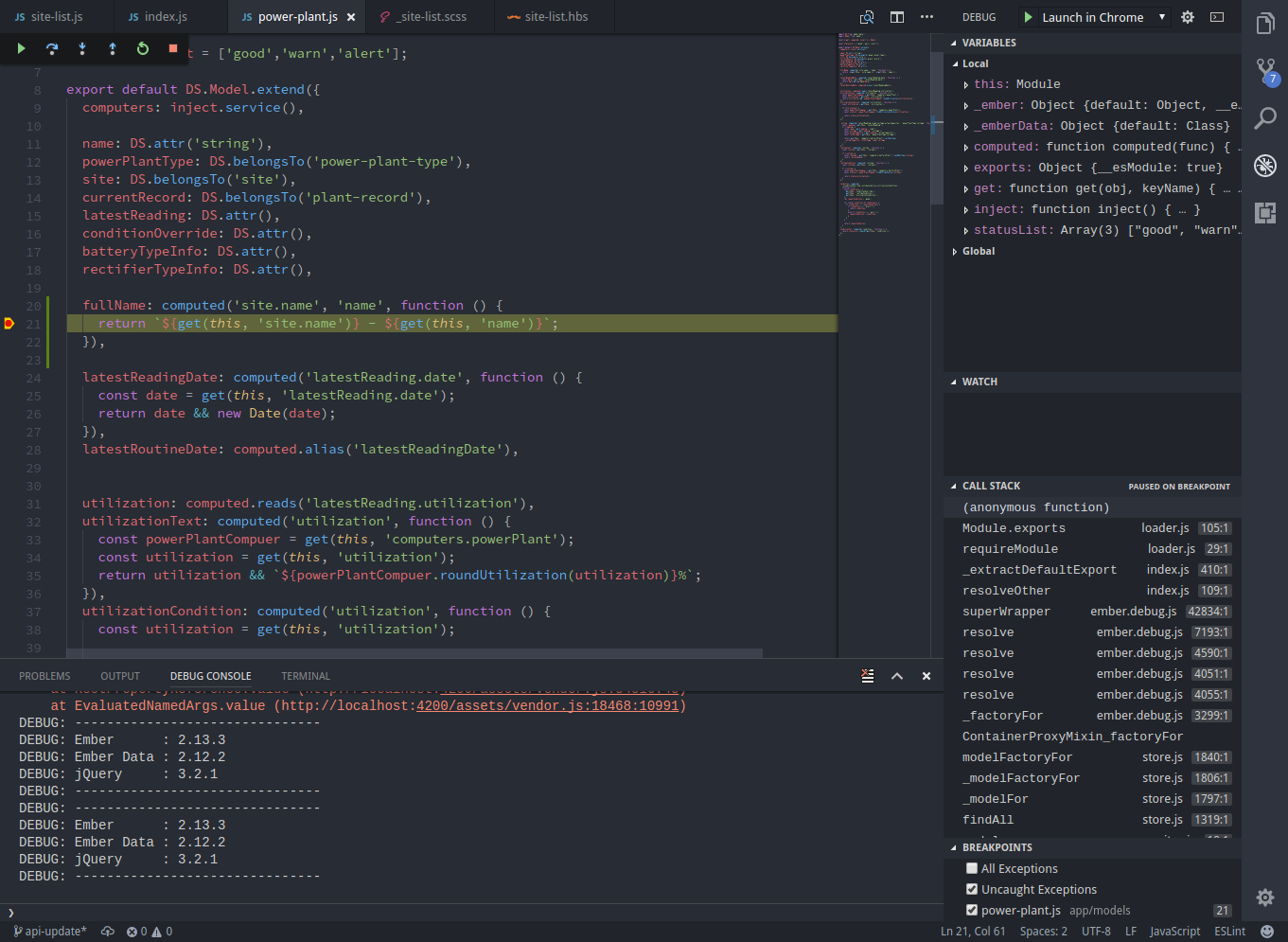Click the Step Into debug button

pos(82,48)
